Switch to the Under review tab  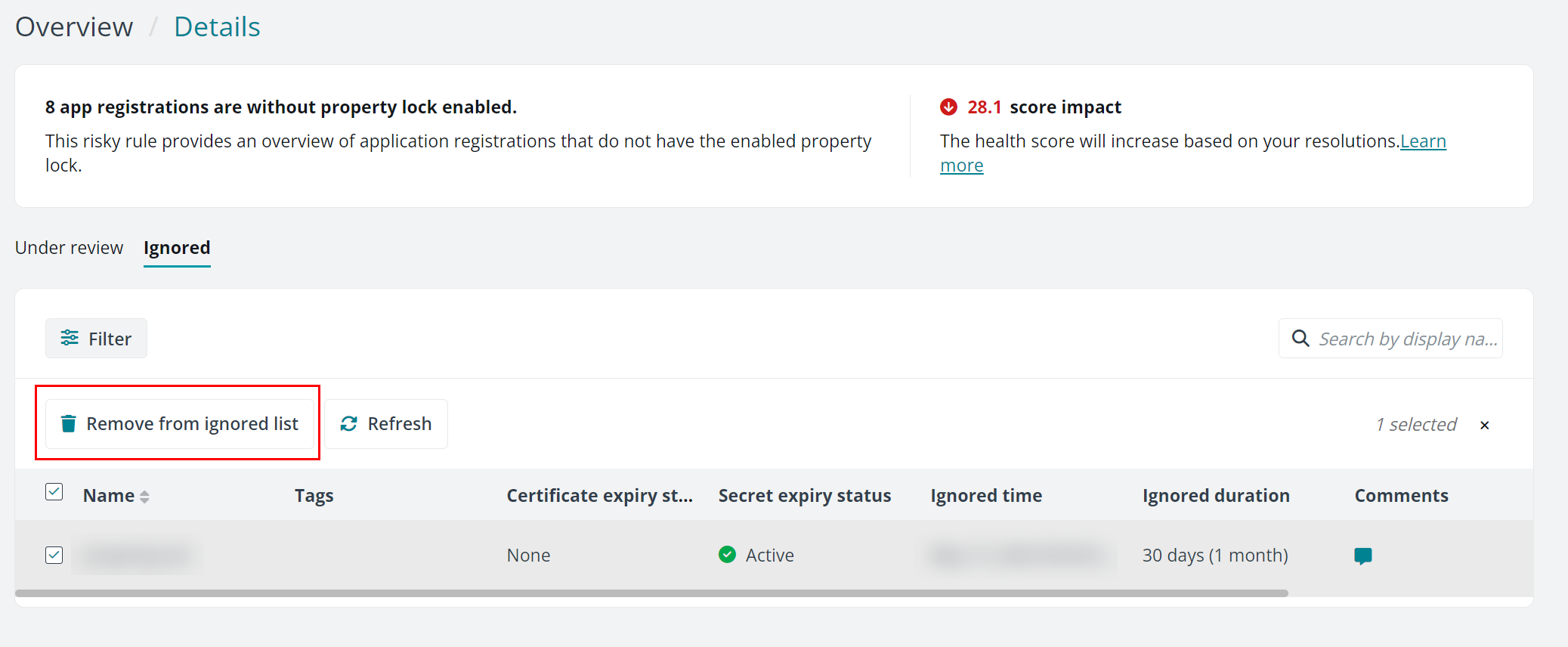pos(69,248)
